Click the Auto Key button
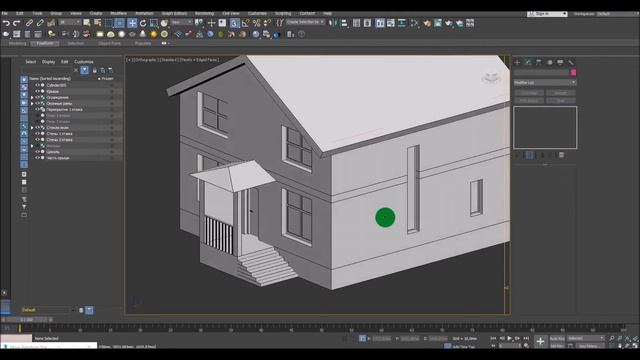The image size is (640, 360). (x=557, y=339)
